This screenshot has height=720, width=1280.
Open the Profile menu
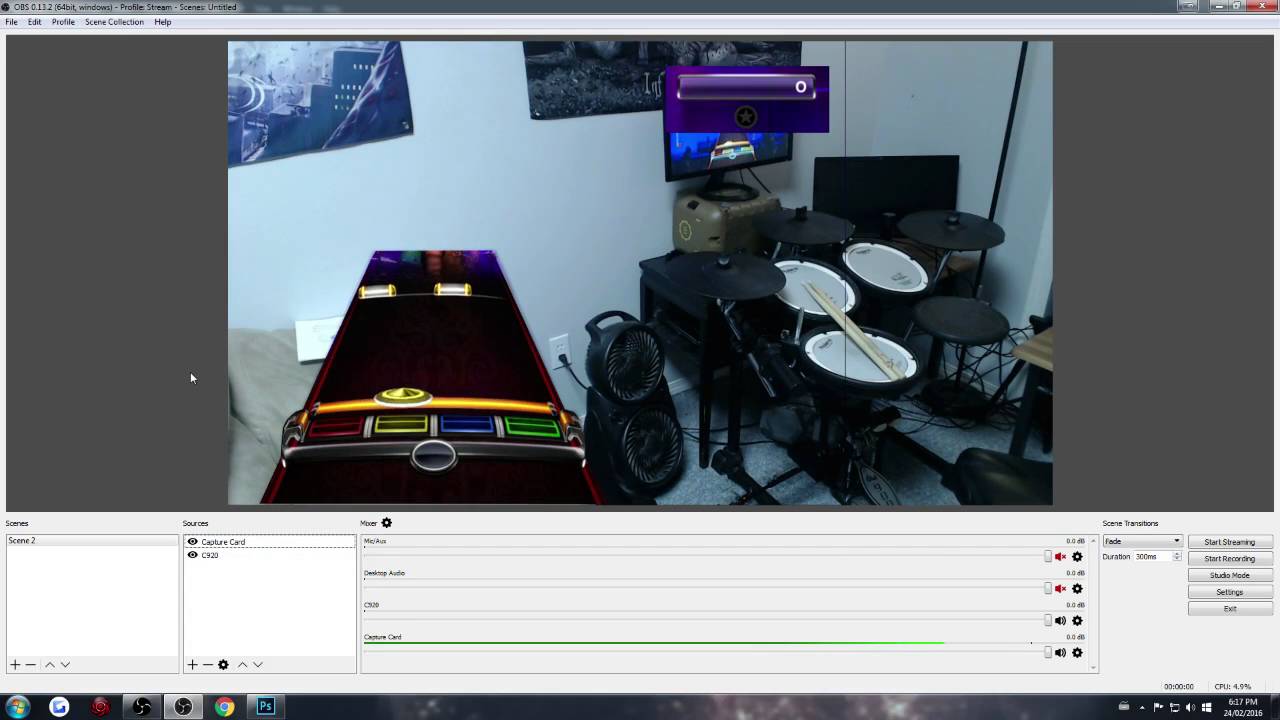pos(63,22)
